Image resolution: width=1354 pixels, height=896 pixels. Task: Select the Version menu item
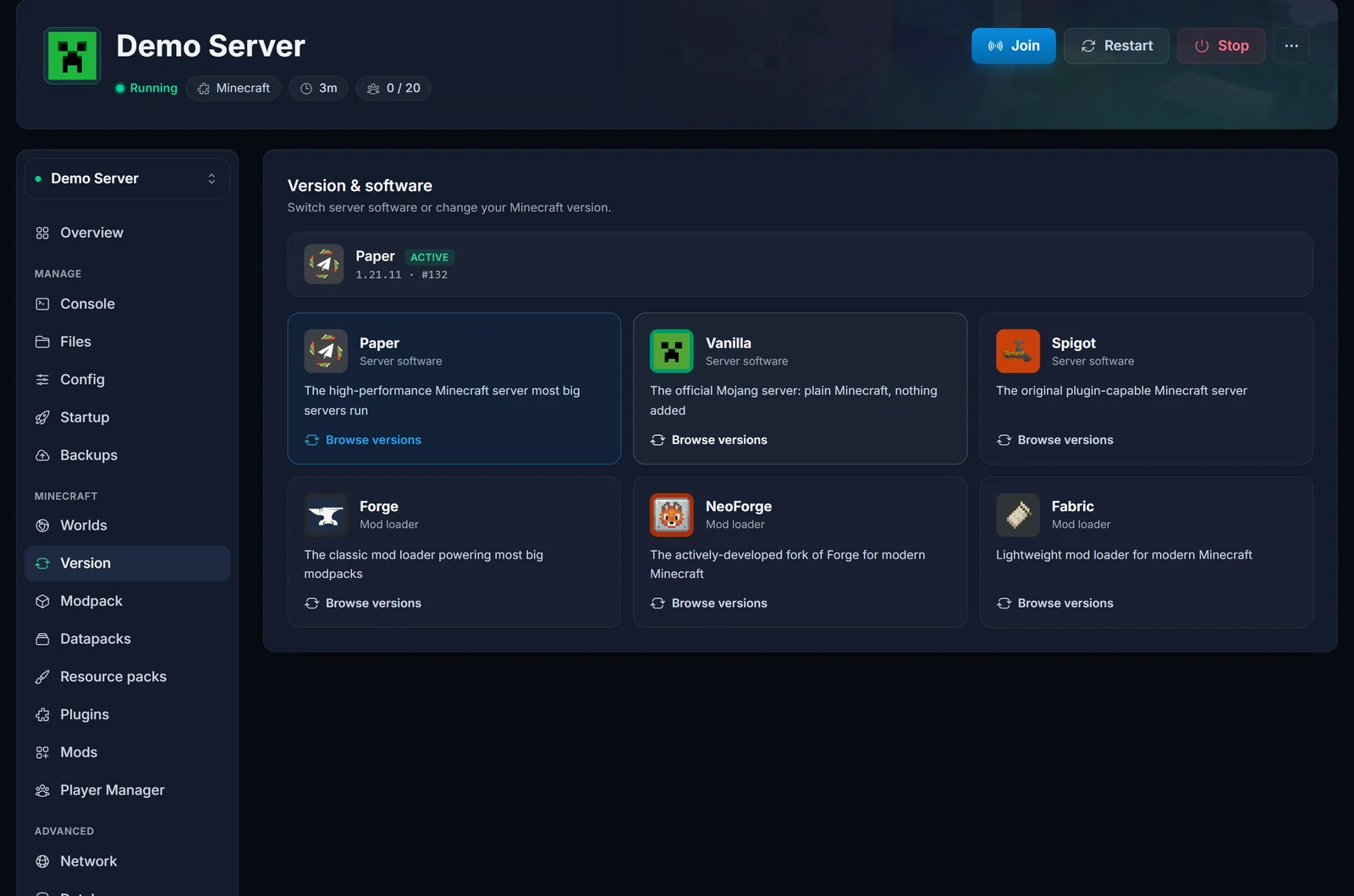[x=127, y=563]
